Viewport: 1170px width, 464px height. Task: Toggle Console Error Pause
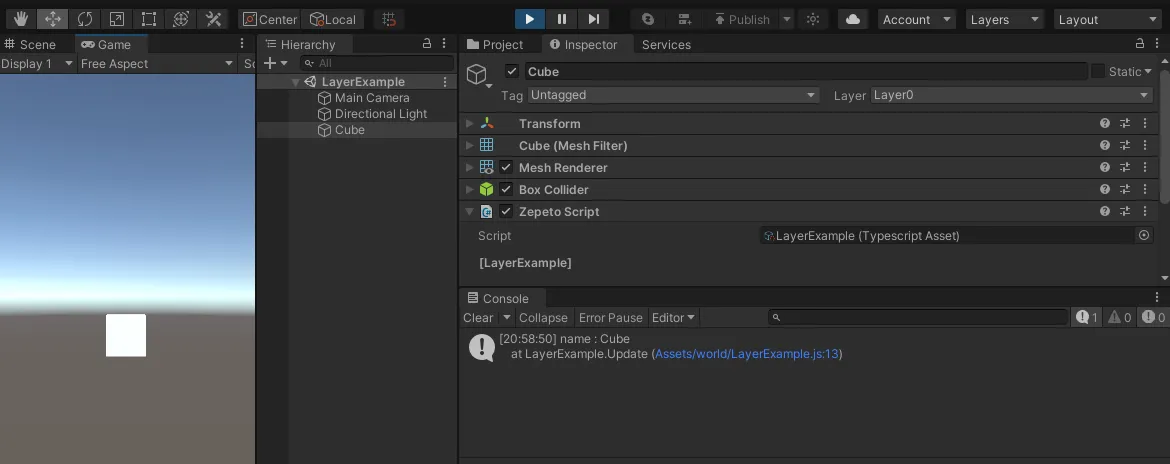click(x=610, y=318)
